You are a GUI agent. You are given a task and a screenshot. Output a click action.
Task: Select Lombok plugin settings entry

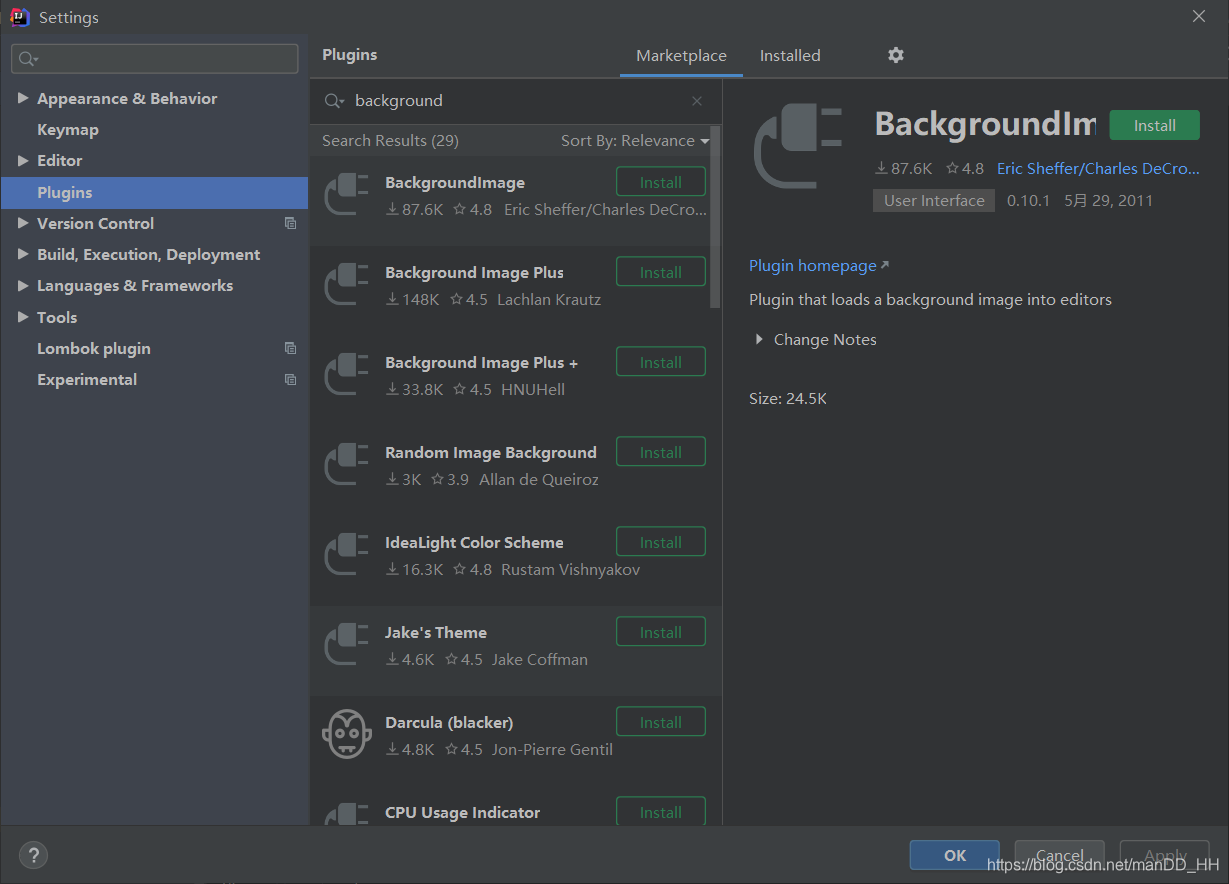[94, 348]
